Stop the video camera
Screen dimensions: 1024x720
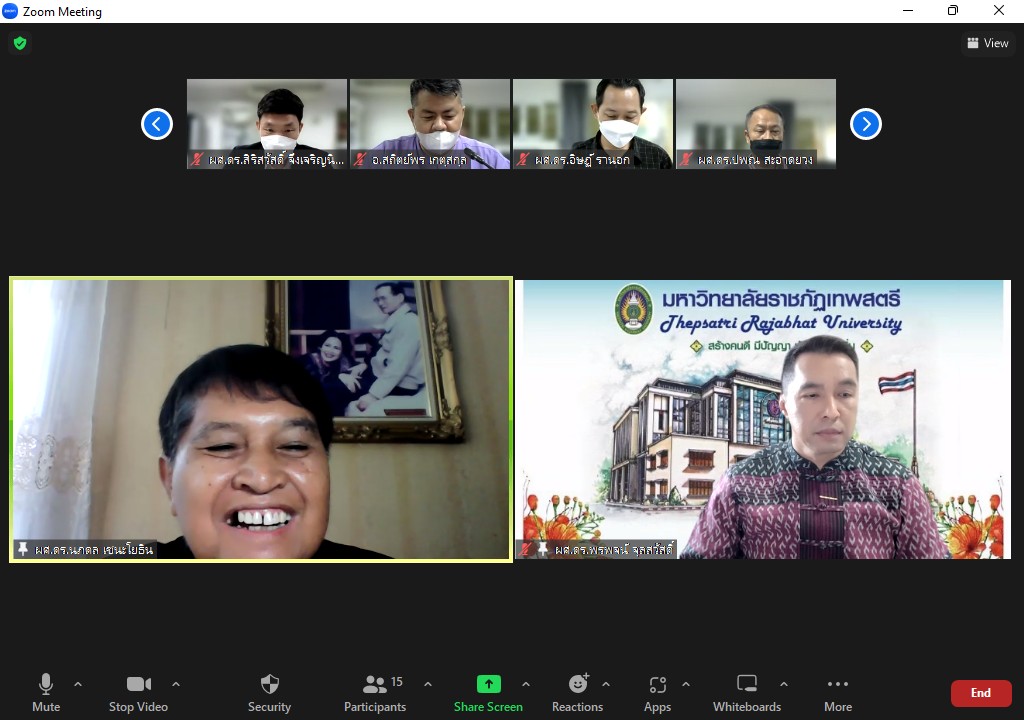tap(138, 693)
